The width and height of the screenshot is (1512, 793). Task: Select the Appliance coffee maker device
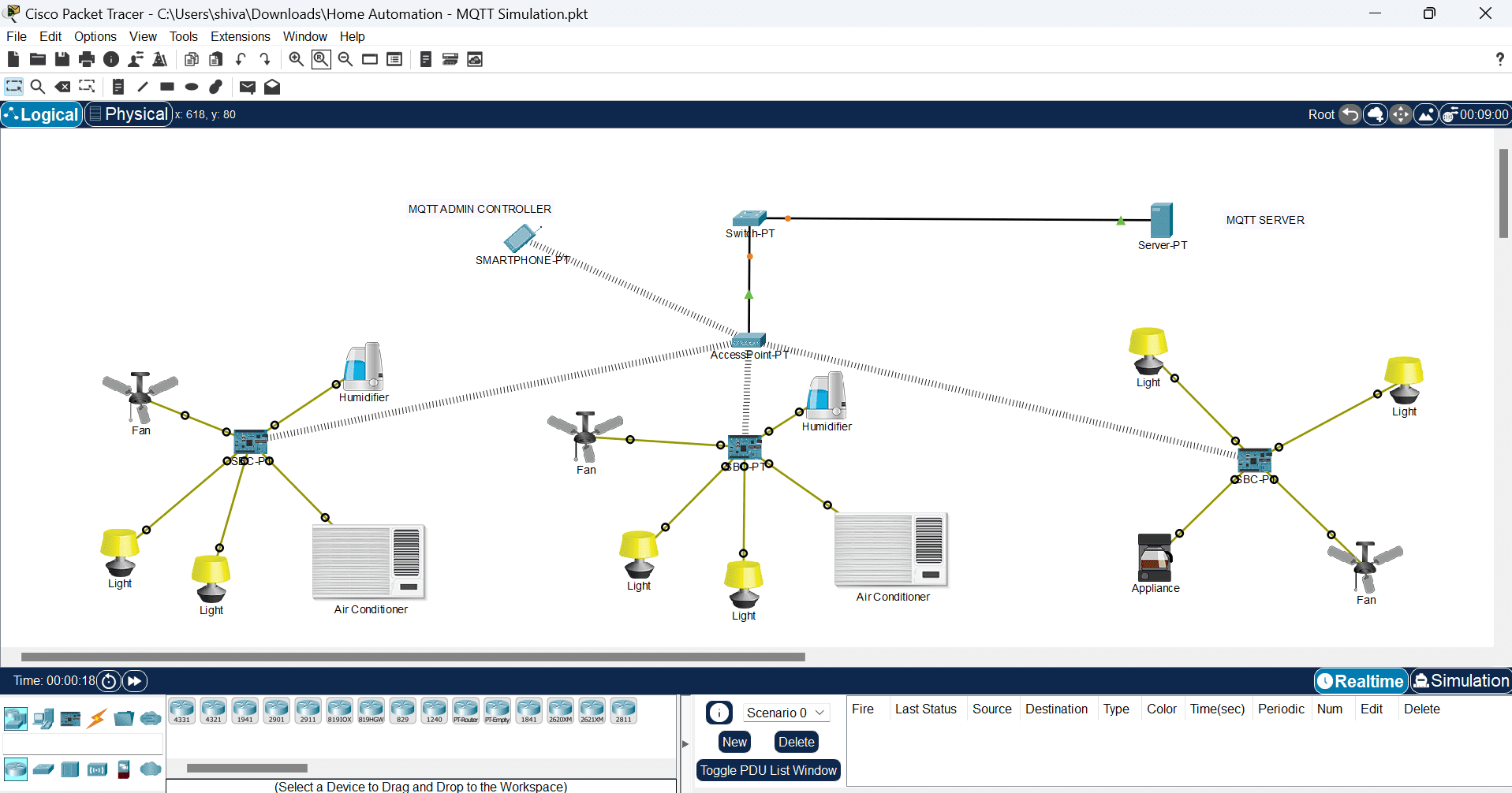(1155, 557)
